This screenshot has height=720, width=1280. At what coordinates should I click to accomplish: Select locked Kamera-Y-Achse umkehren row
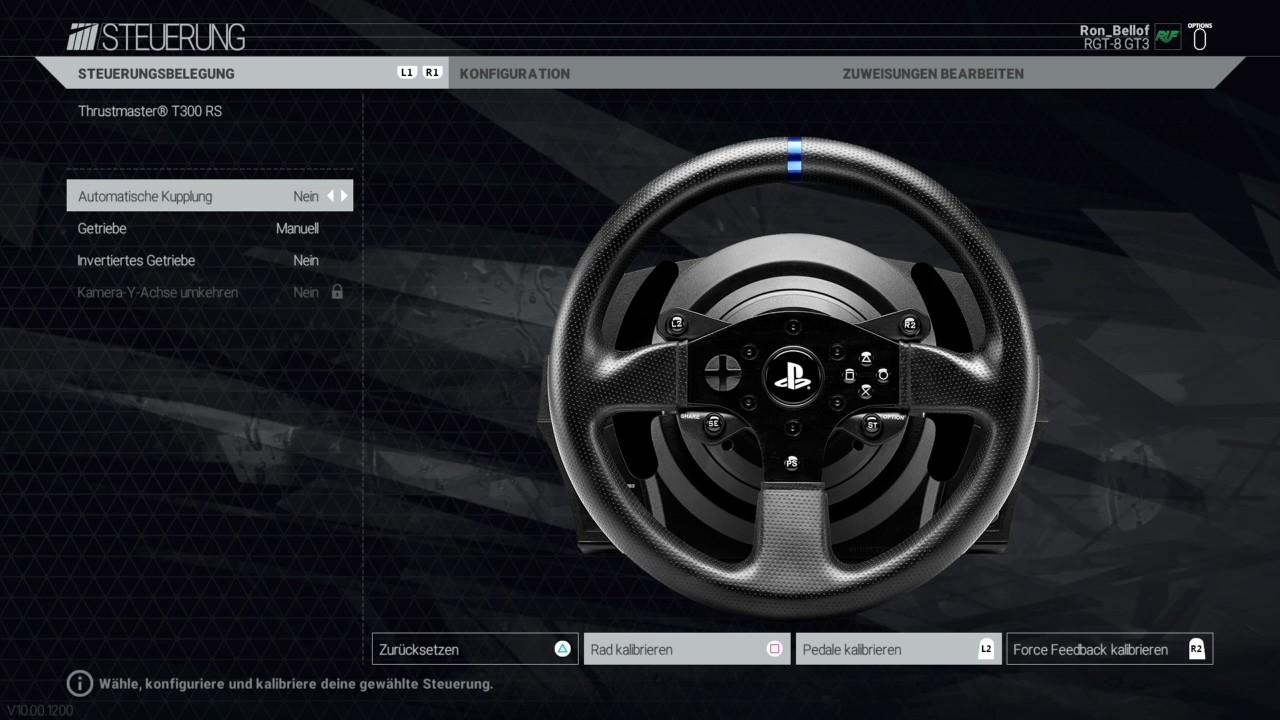coord(210,292)
